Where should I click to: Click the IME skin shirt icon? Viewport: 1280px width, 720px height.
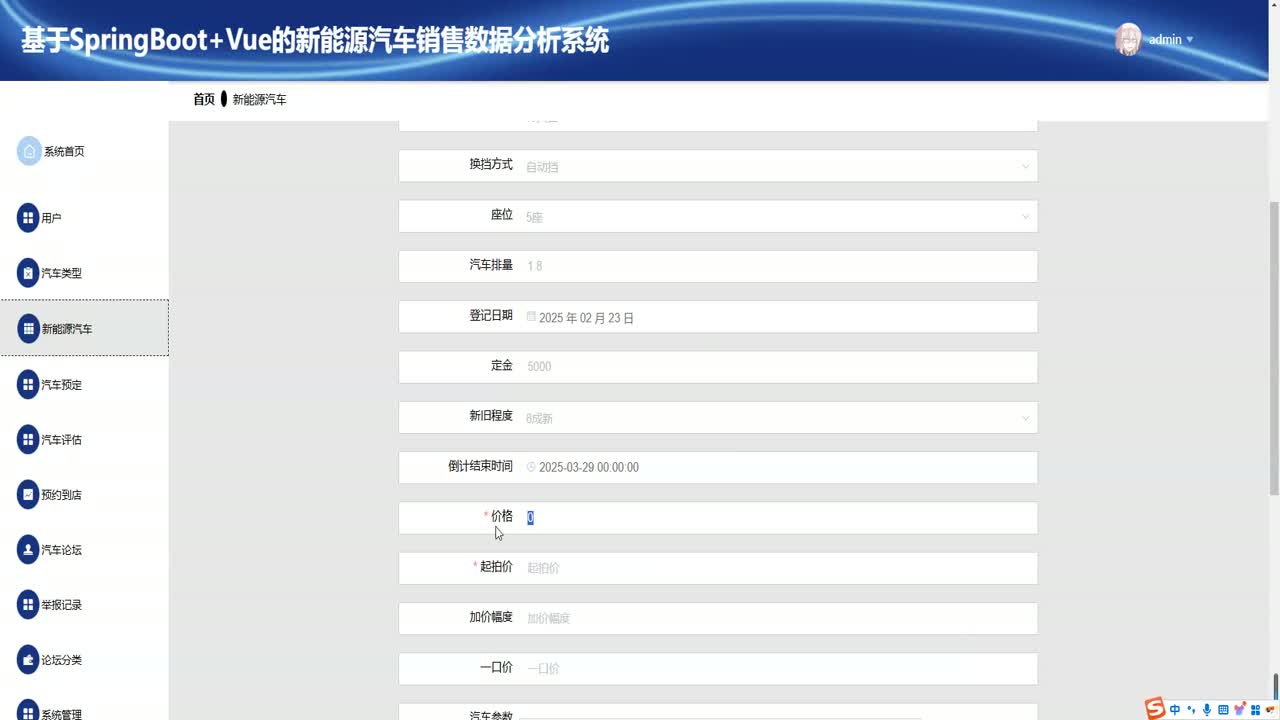pos(1239,710)
